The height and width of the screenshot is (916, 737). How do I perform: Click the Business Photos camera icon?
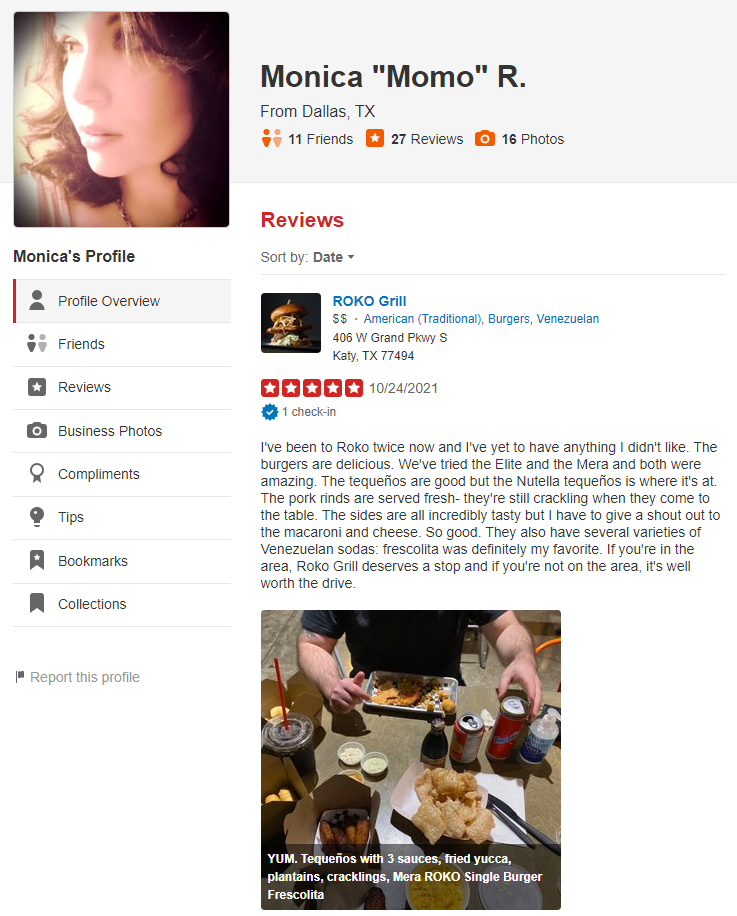[37, 431]
